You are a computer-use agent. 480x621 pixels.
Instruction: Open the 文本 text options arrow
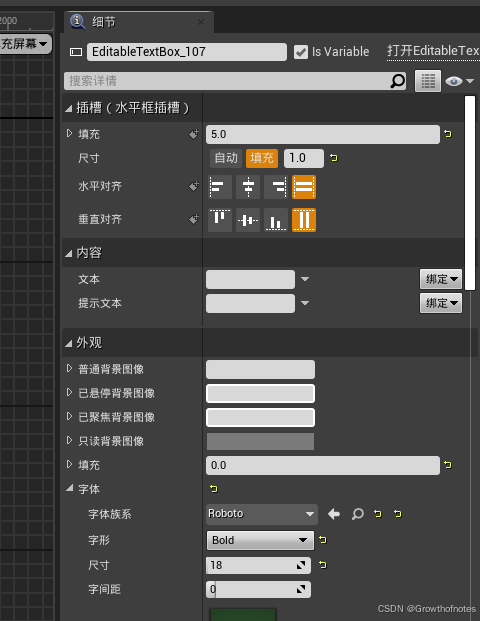tap(305, 279)
